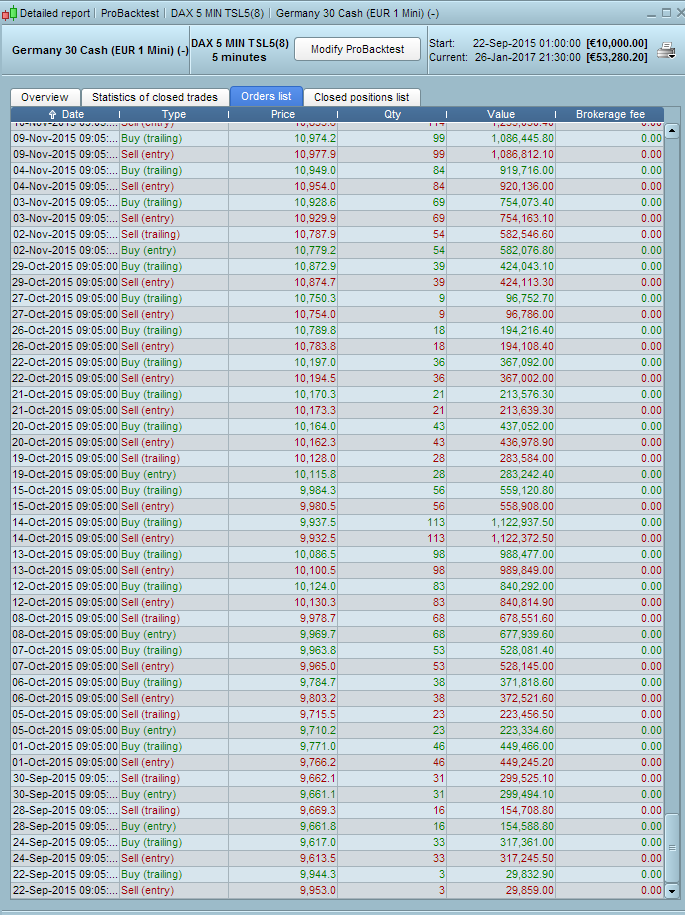Click the candlestick icon in title bar
The width and height of the screenshot is (685, 915).
(9, 13)
